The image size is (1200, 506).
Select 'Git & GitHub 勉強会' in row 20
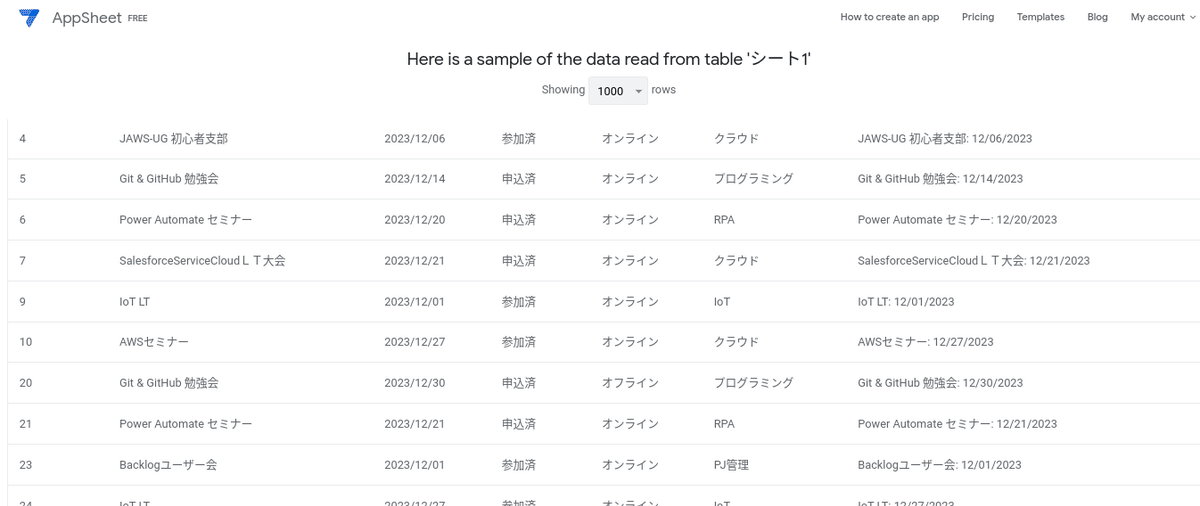(168, 383)
